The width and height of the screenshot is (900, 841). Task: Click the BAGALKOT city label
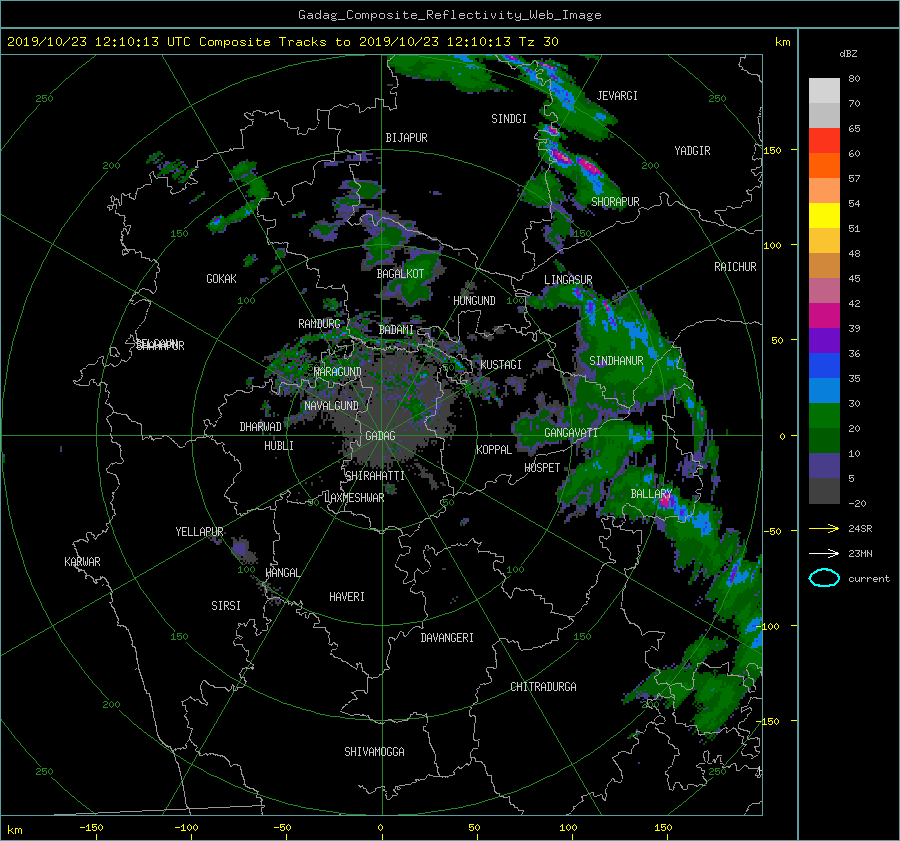coord(400,274)
